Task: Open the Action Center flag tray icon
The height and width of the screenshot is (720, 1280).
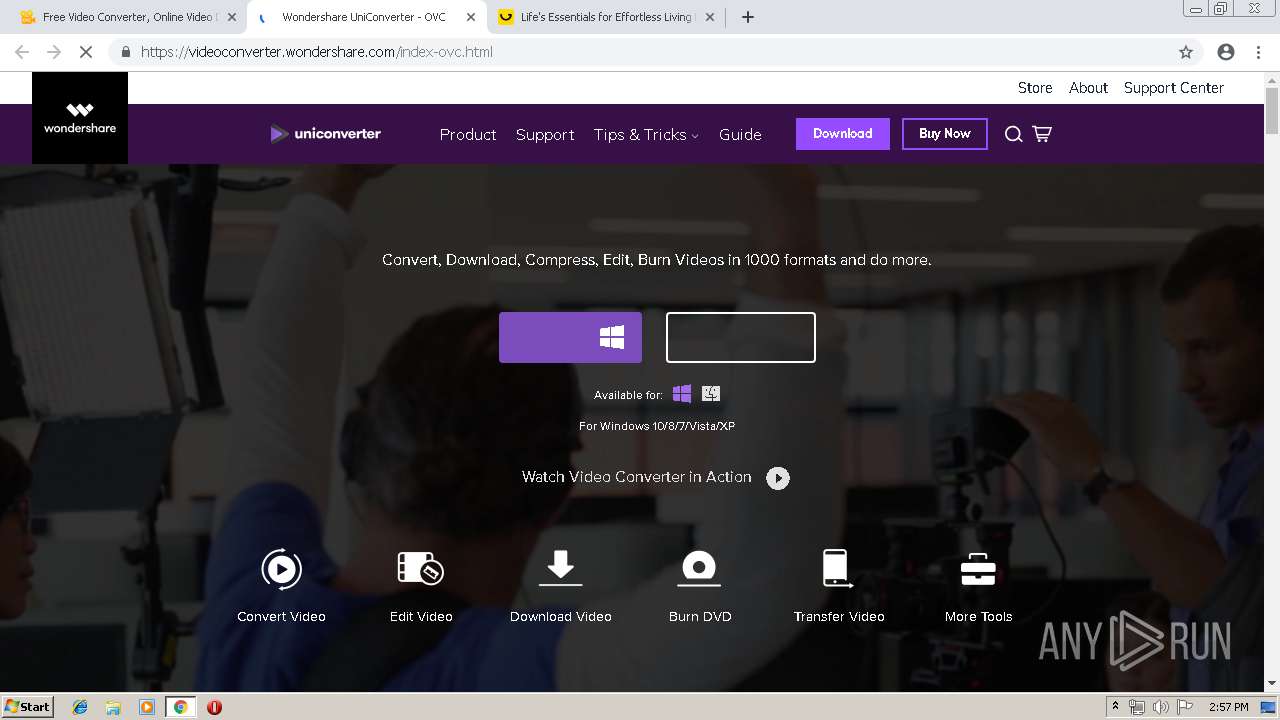Action: pyautogui.click(x=1185, y=707)
